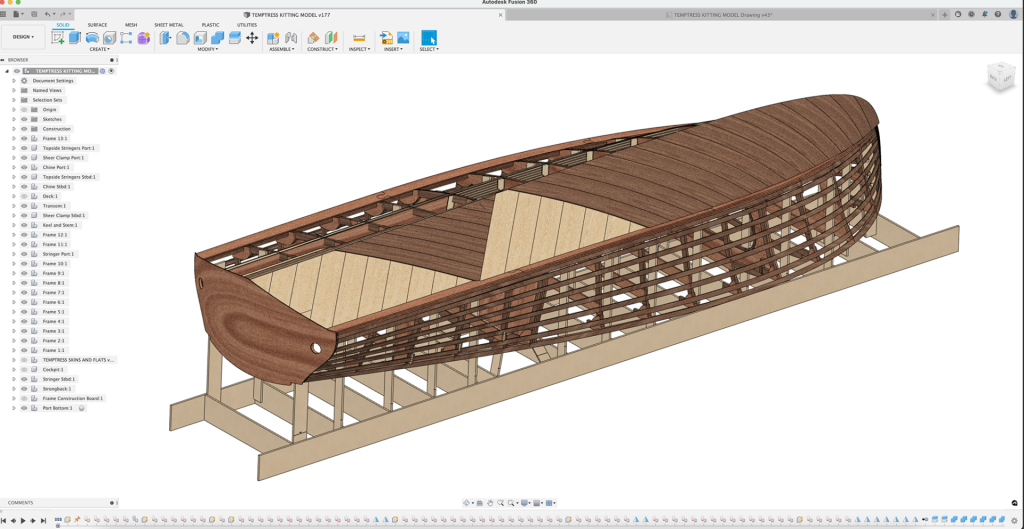Toggle visibility of Transom:1

[24, 206]
